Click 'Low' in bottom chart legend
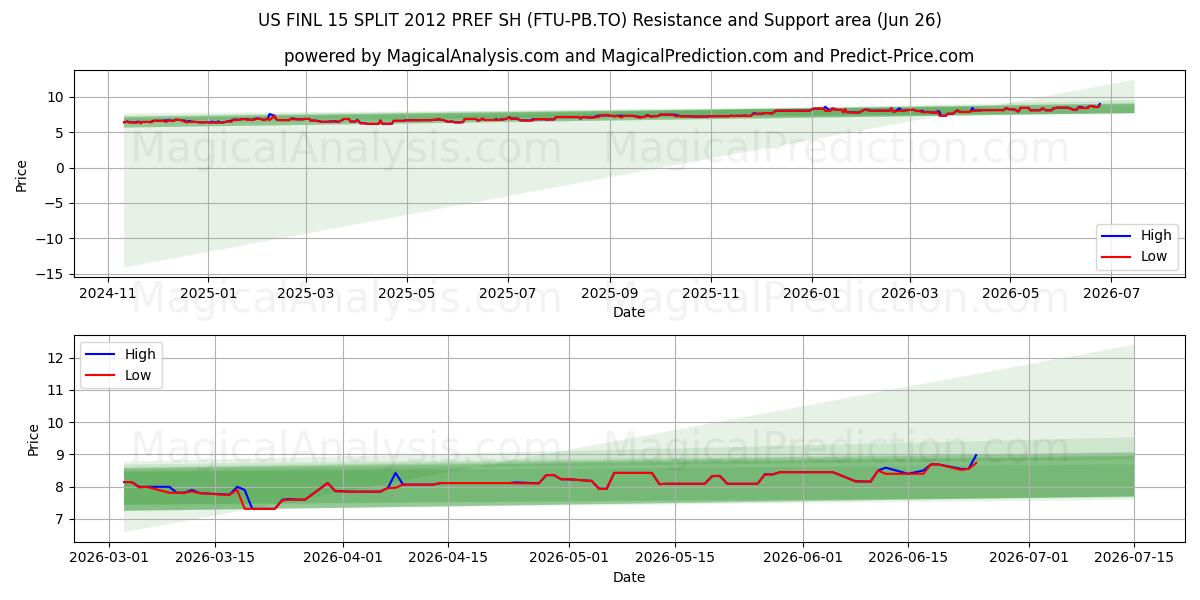 pyautogui.click(x=138, y=375)
